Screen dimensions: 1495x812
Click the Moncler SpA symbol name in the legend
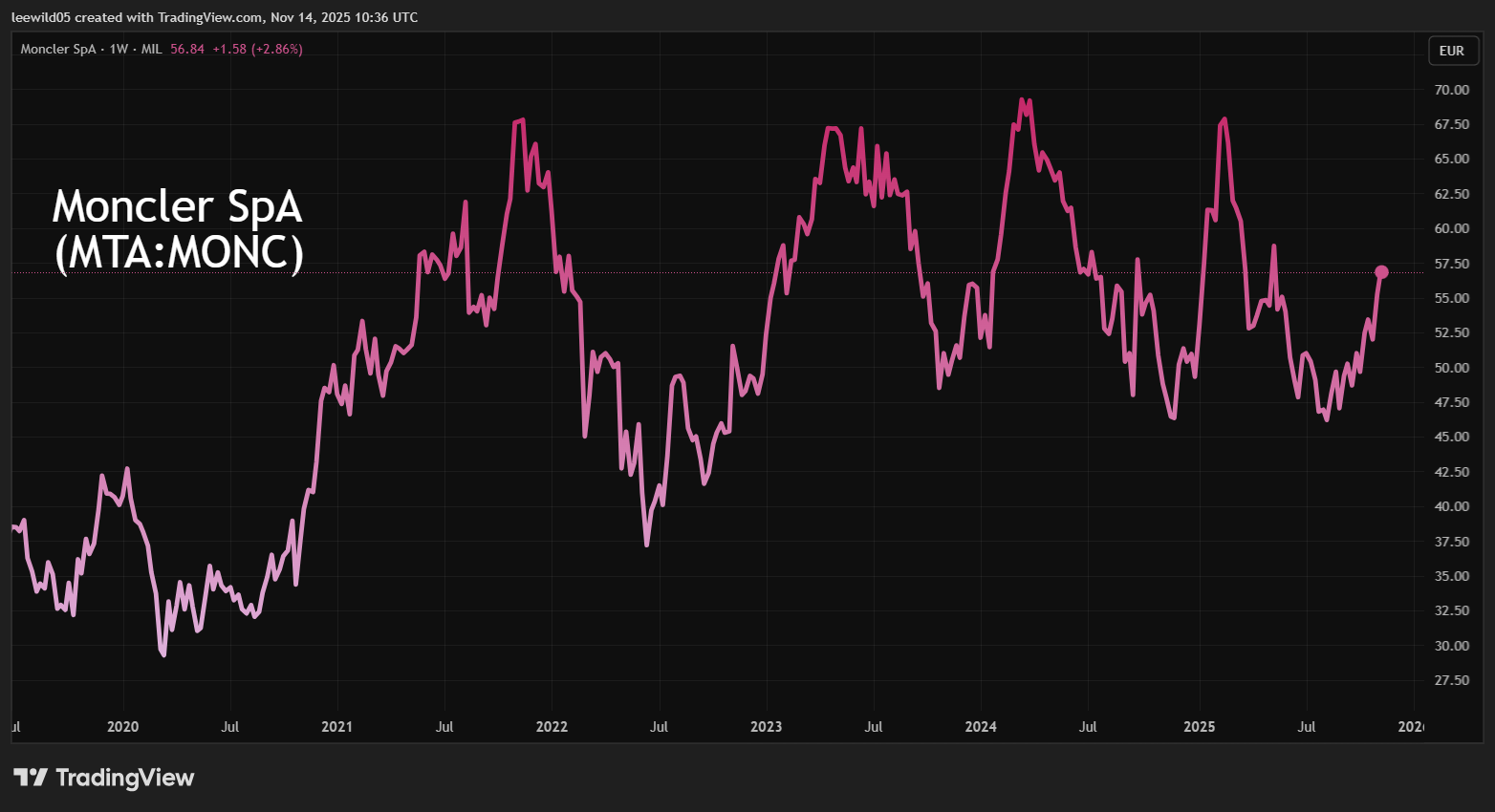click(x=61, y=49)
